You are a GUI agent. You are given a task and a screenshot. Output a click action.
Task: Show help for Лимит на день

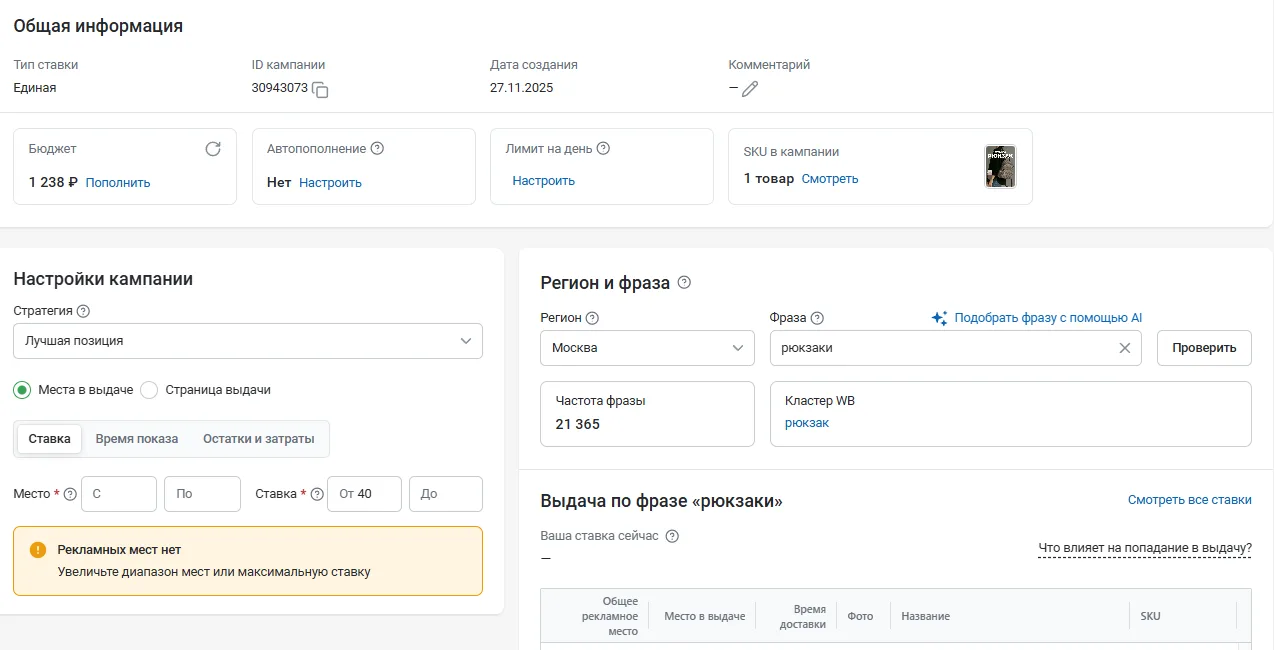pos(603,149)
